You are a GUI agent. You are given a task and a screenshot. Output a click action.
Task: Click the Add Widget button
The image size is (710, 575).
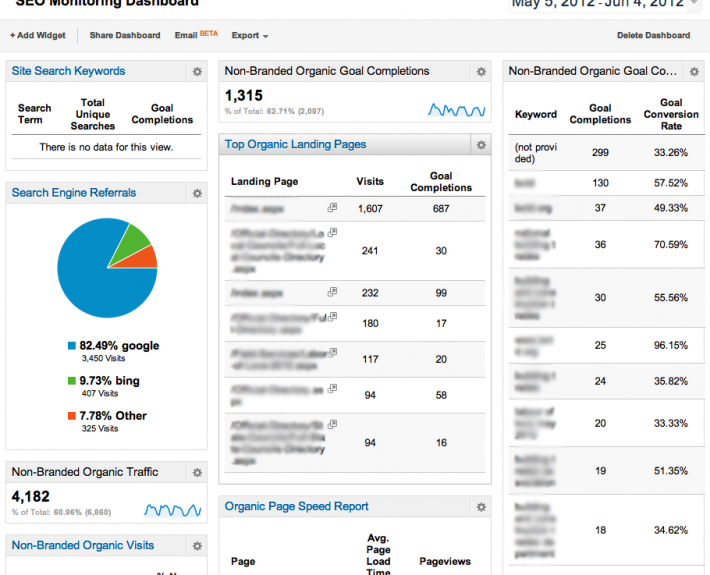point(38,36)
